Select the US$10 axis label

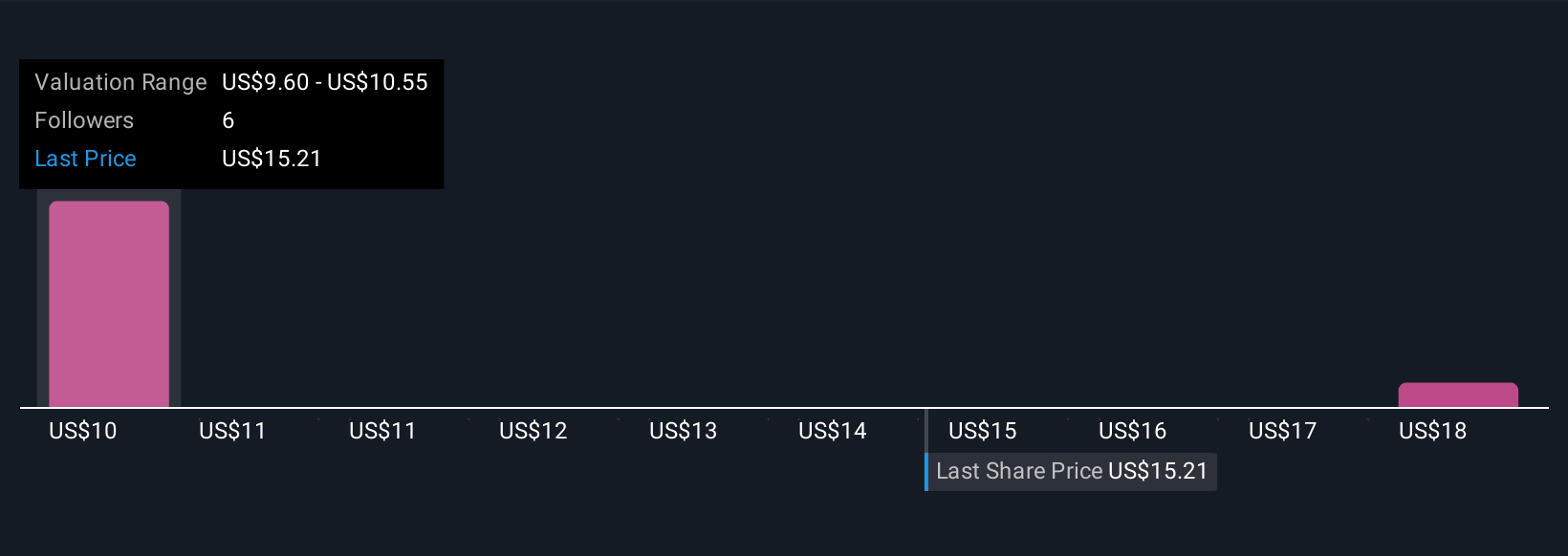83,431
